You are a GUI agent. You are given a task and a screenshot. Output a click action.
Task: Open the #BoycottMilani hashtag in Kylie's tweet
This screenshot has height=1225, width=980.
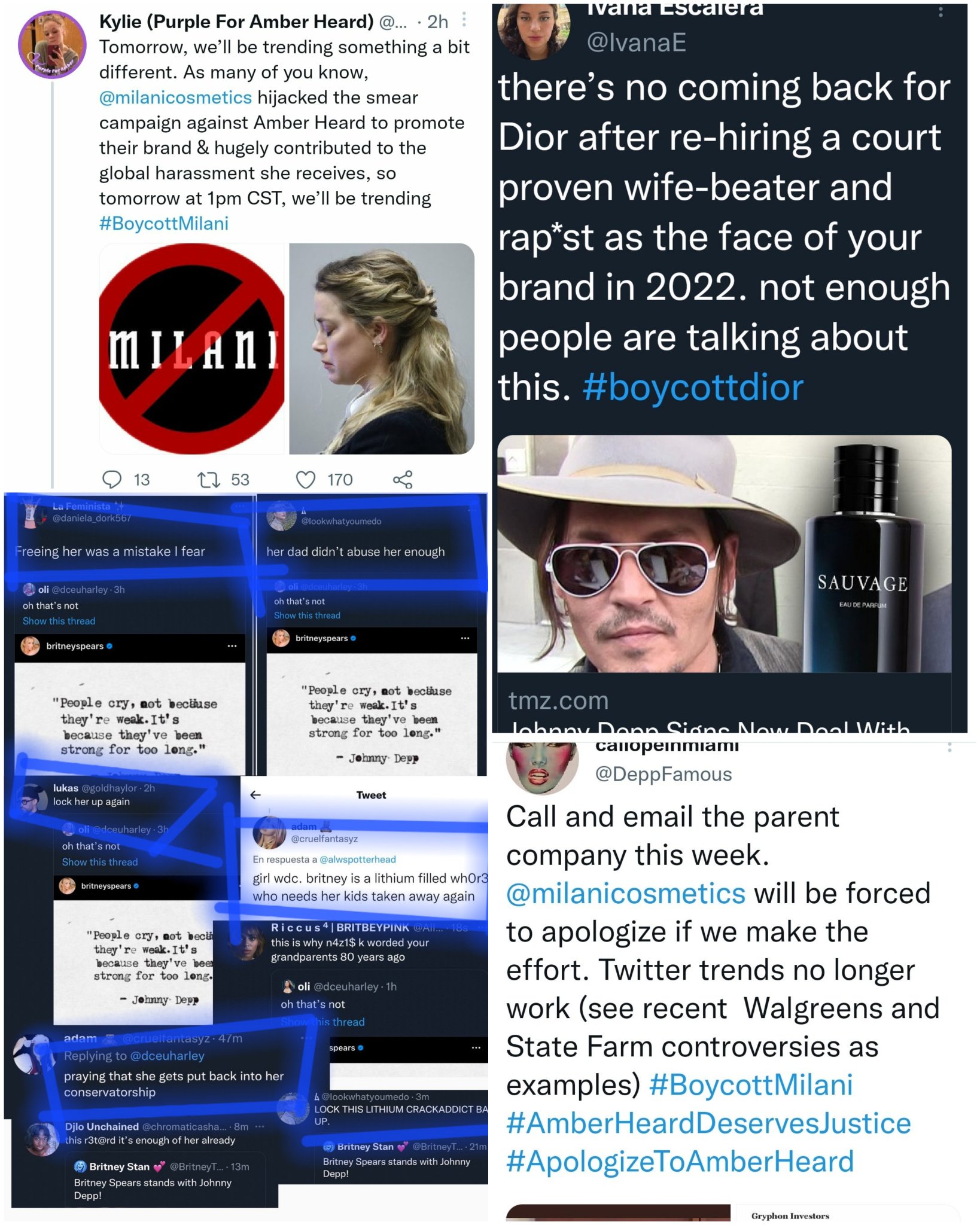coord(164,224)
